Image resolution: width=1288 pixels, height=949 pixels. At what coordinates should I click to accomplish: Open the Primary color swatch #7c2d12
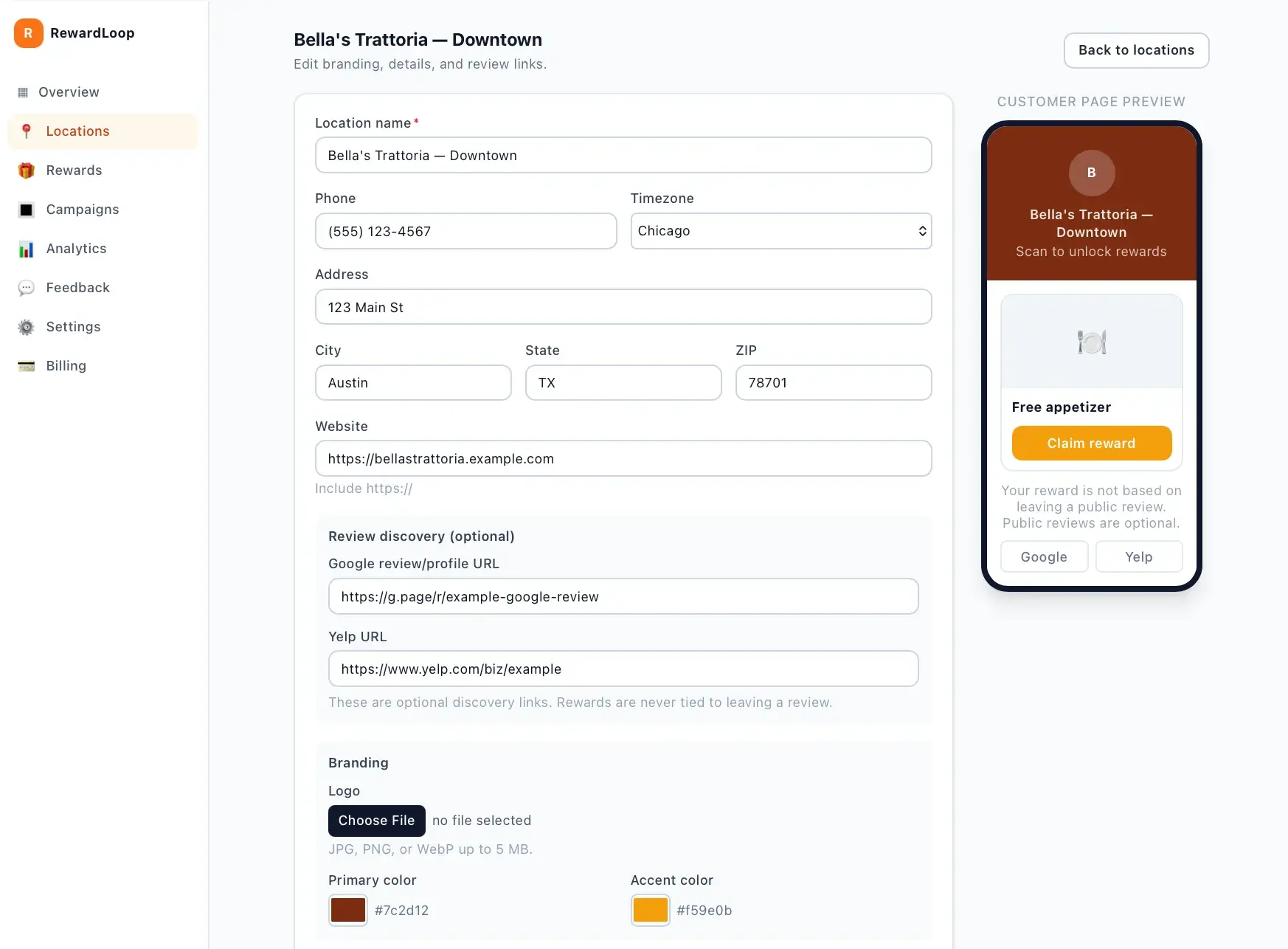348,910
